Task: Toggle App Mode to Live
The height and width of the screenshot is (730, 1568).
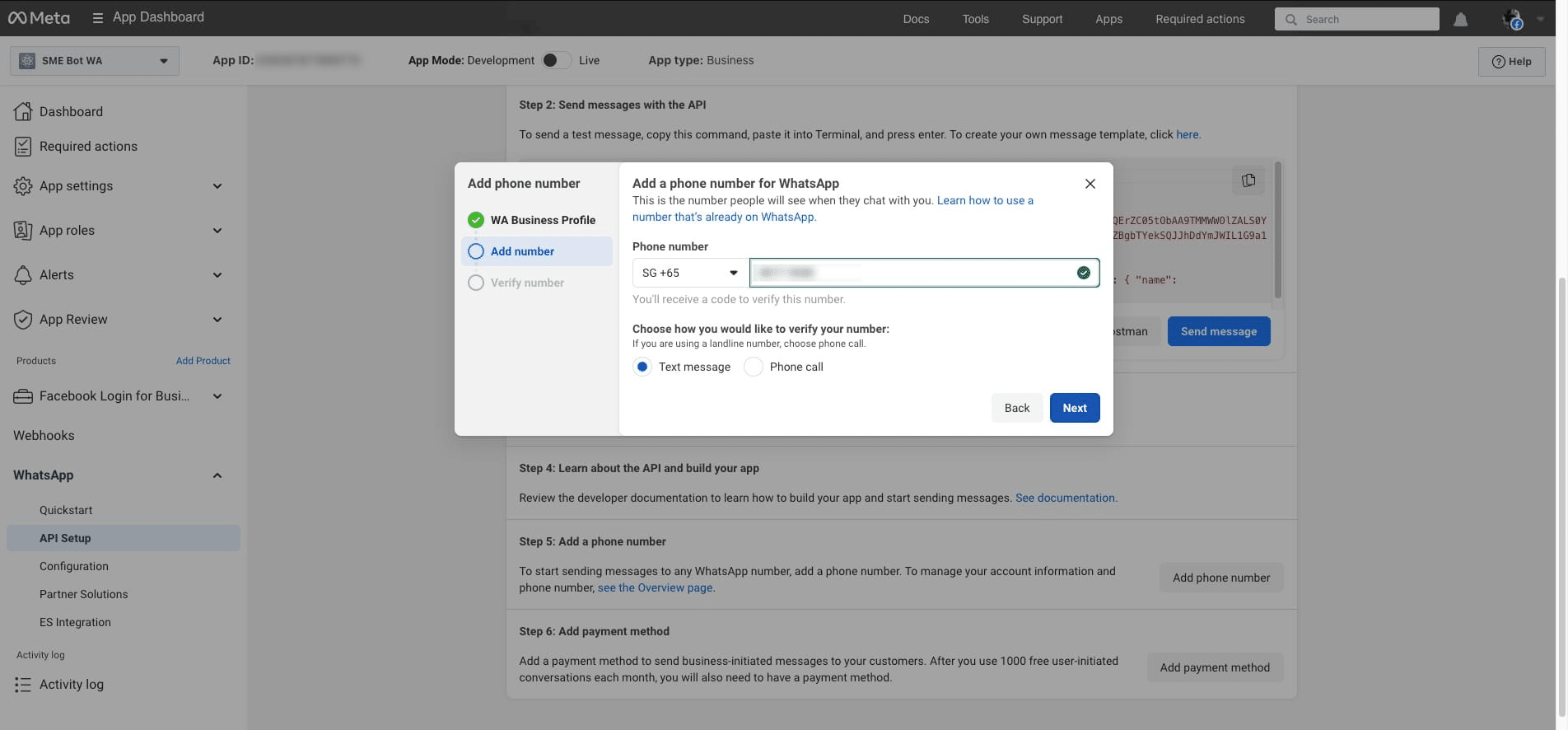Action: pos(557,60)
